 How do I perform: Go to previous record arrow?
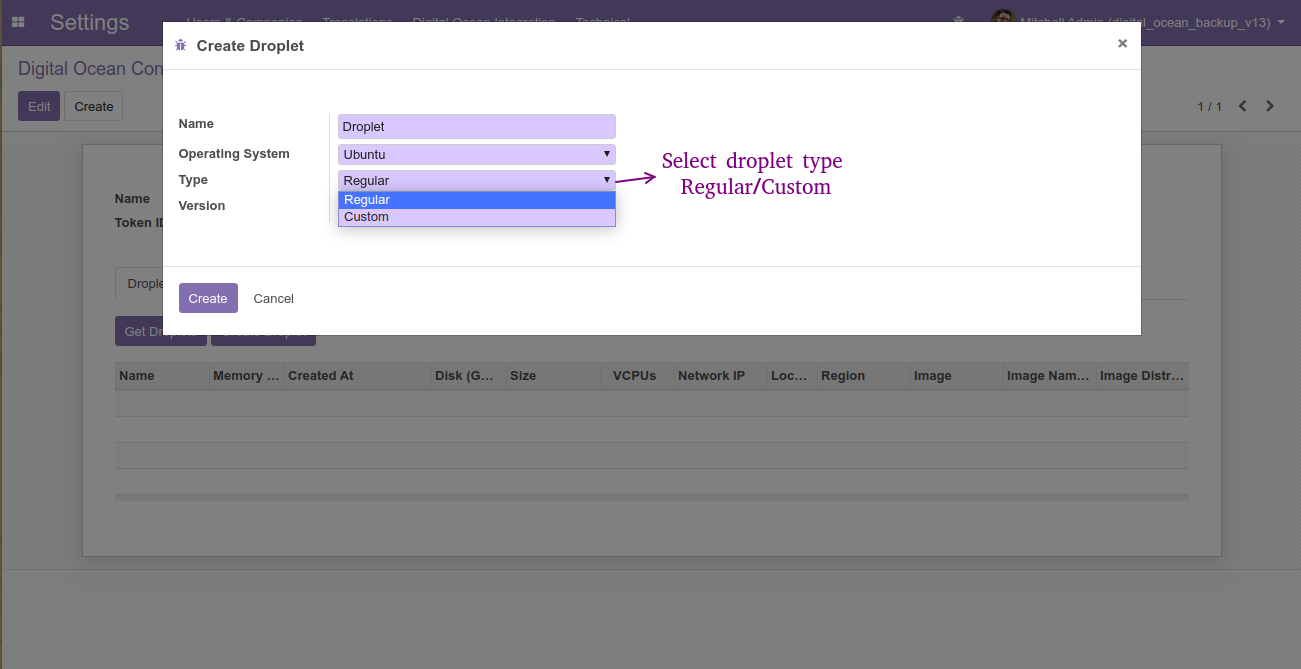(x=1242, y=106)
